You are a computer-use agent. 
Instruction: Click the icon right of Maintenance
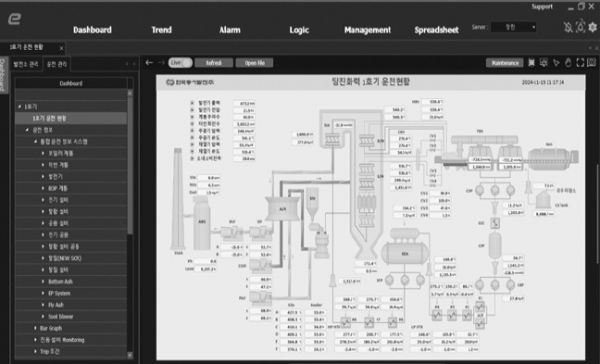pyautogui.click(x=531, y=63)
